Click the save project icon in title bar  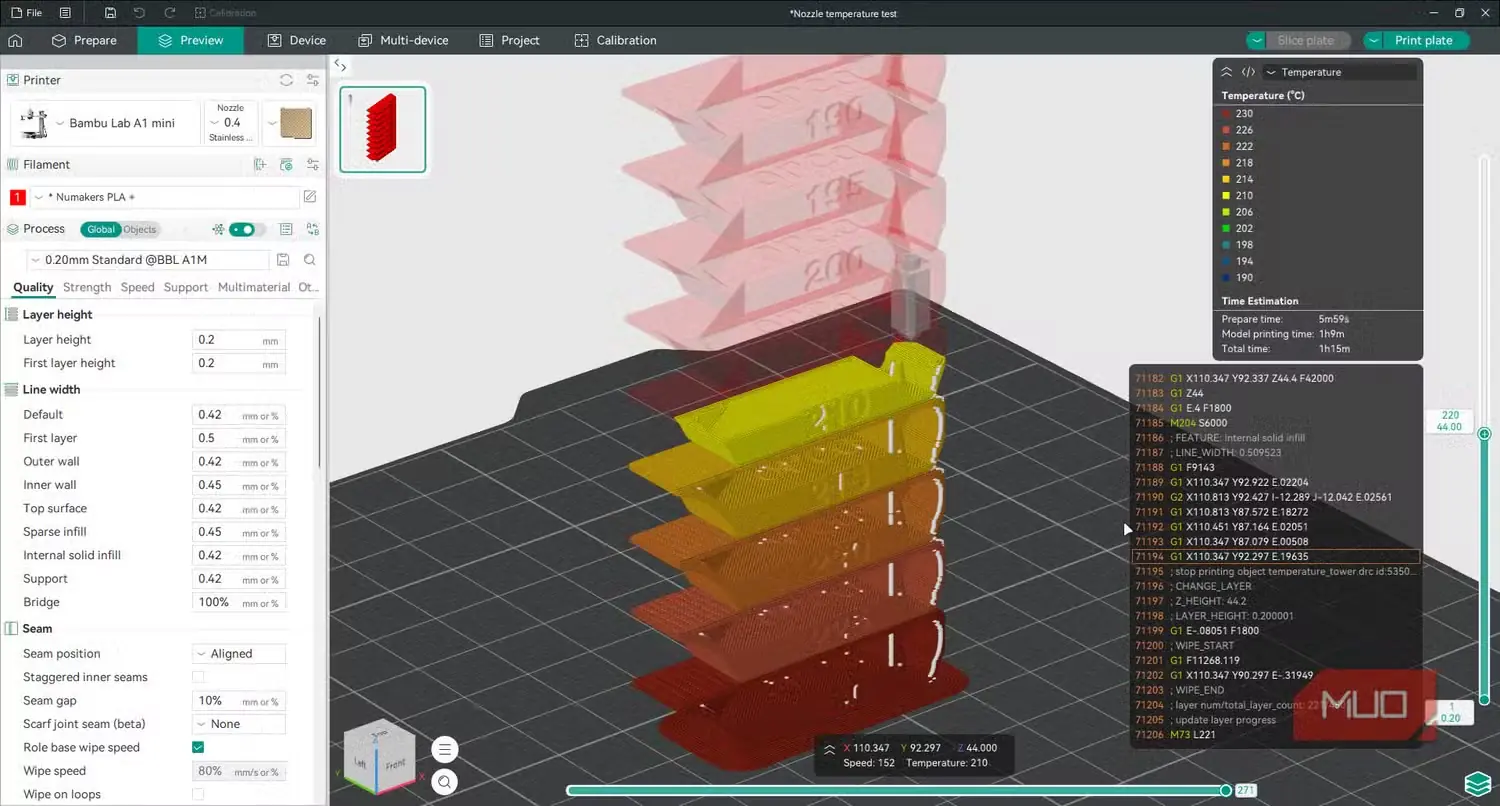[x=110, y=13]
